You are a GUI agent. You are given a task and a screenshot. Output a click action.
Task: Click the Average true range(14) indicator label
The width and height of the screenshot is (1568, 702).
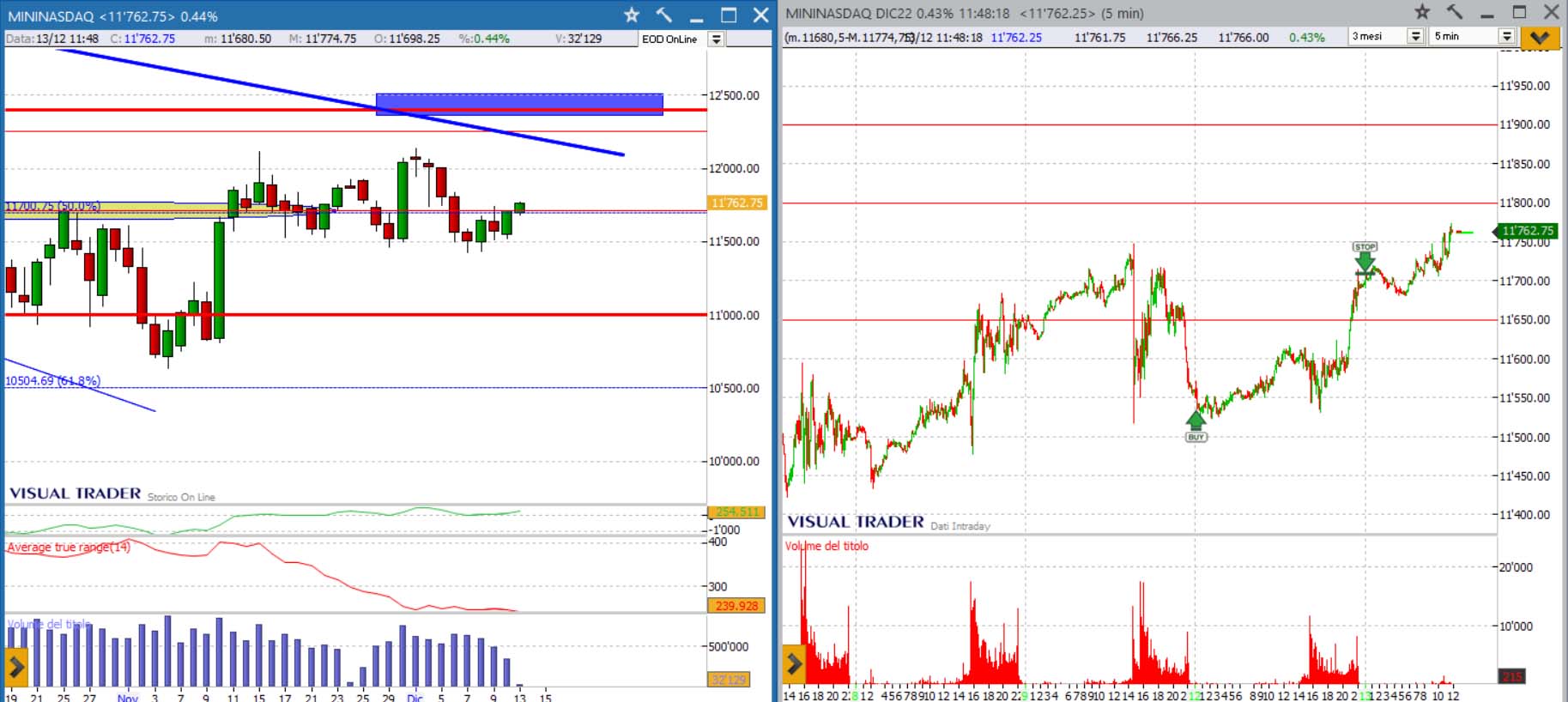(x=69, y=547)
